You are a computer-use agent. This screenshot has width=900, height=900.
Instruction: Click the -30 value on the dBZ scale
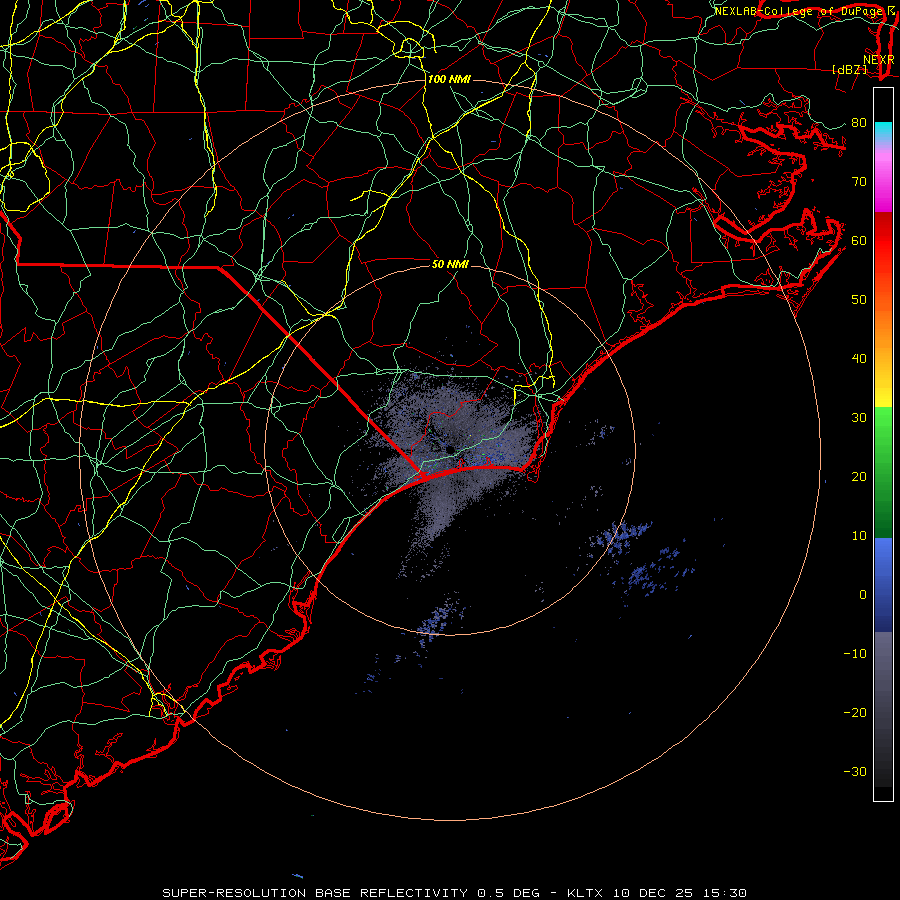pos(855,772)
